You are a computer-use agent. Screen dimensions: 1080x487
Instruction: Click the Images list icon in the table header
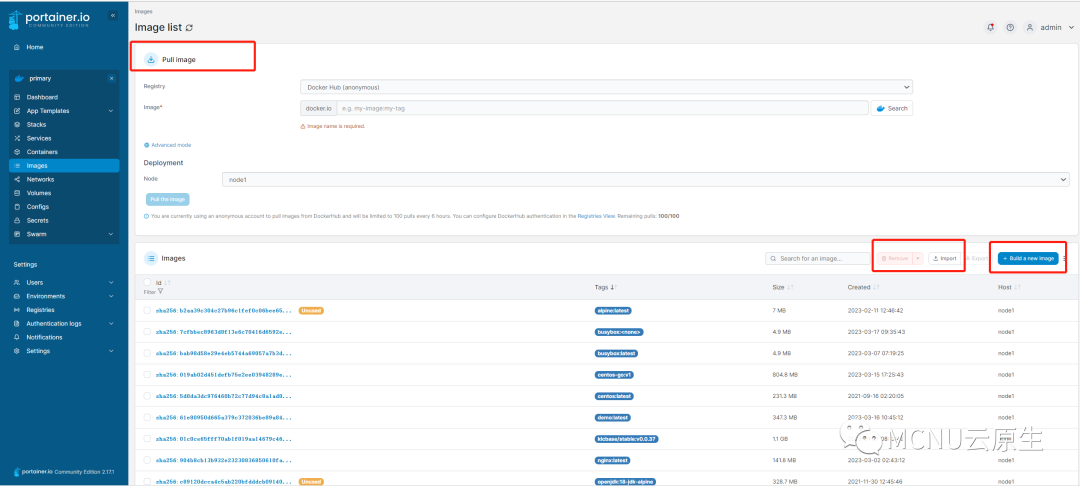click(x=151, y=258)
